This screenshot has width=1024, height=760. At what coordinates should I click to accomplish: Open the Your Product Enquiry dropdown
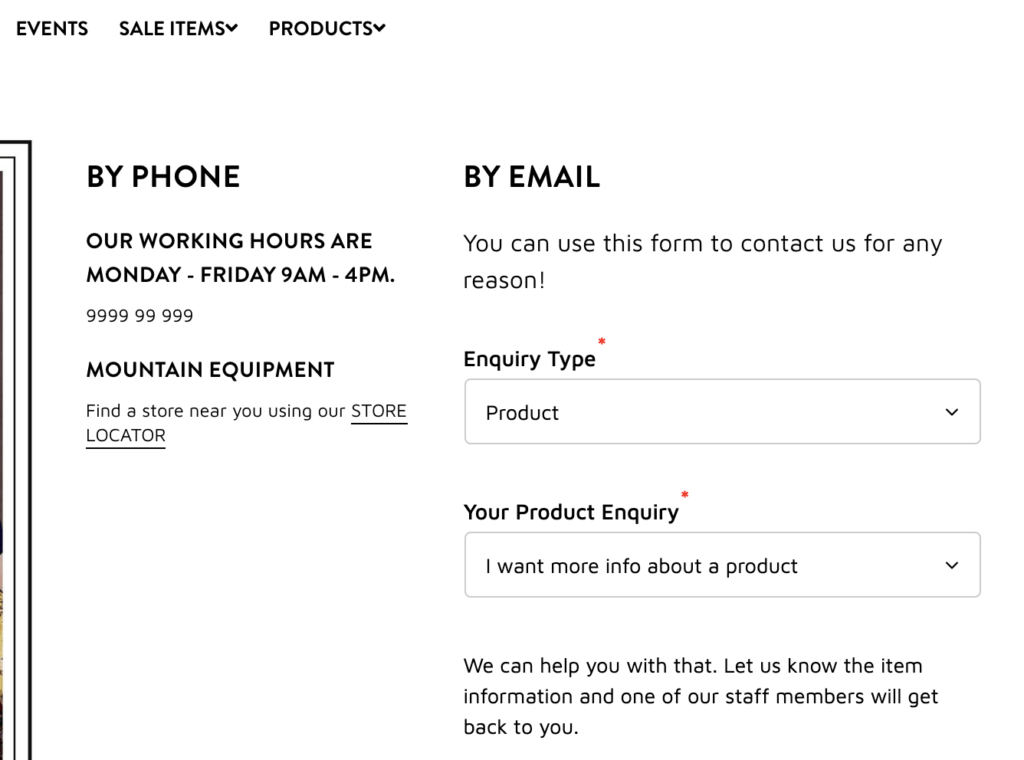722,565
